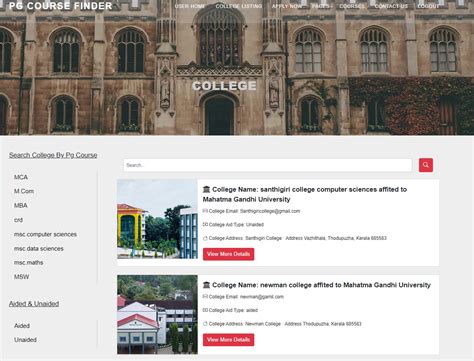Click the address icon for Newman College

205,324
